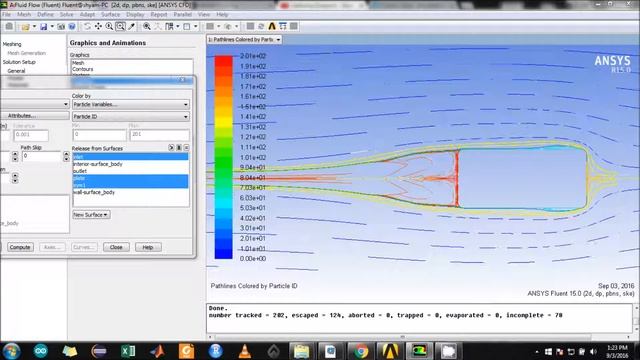Open Arduino from the taskbar

(x=41, y=351)
